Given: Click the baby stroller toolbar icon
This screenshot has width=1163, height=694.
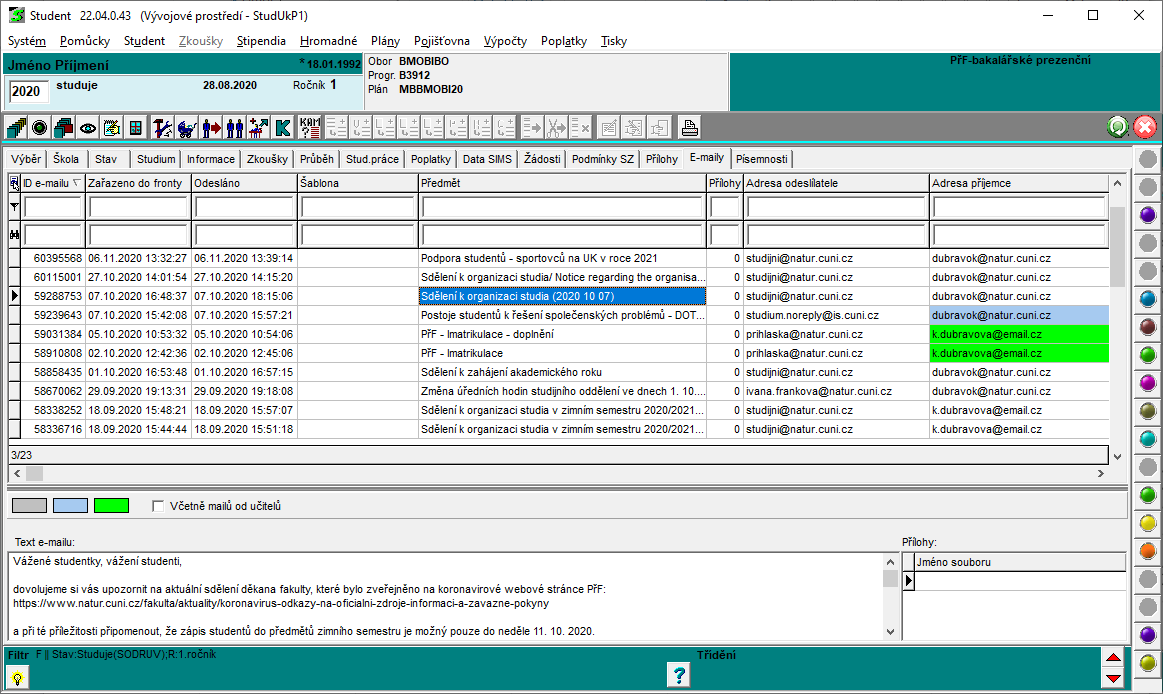Looking at the screenshot, I should click(187, 128).
